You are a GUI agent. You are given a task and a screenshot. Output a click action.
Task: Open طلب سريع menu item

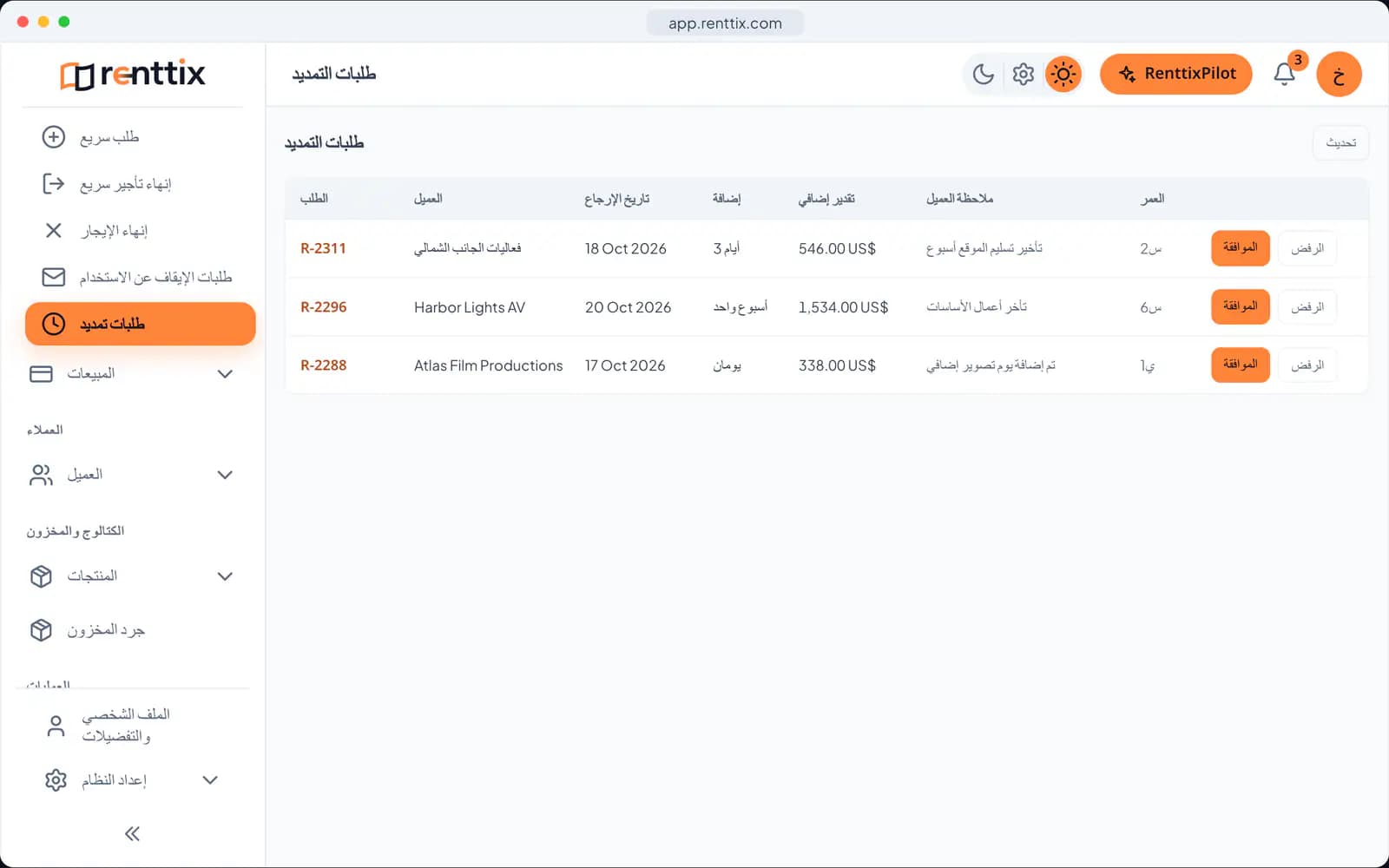pos(141,137)
